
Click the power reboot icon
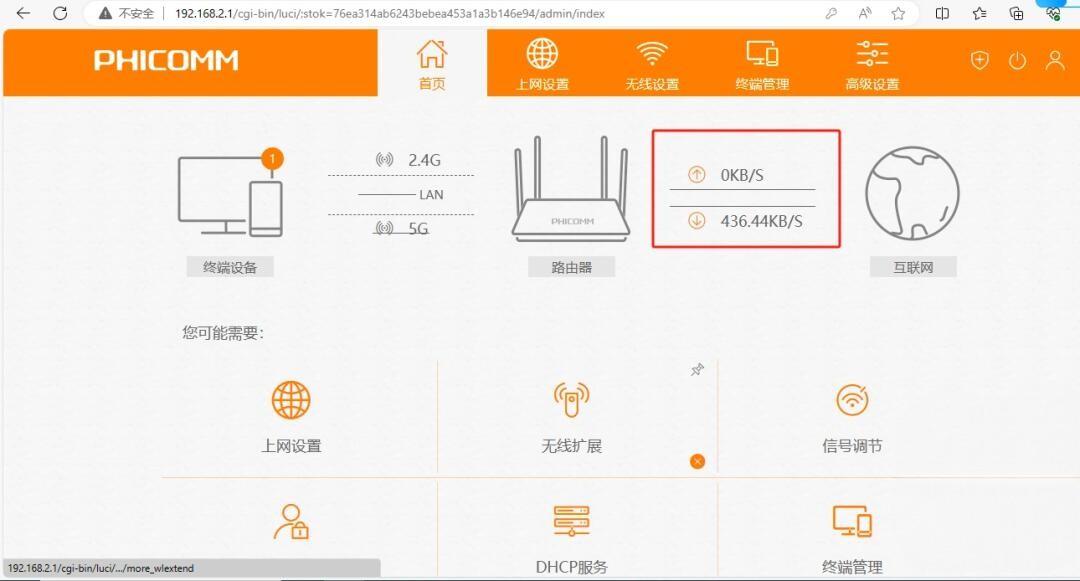[x=1017, y=61]
